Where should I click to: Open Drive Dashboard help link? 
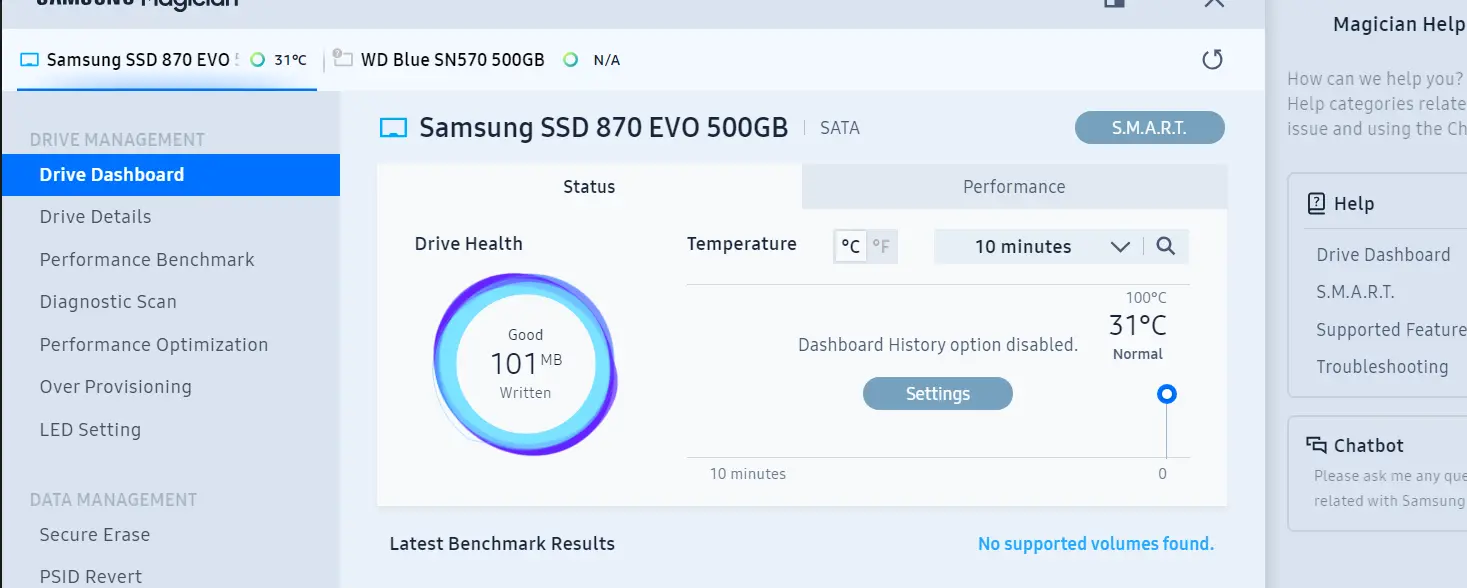tap(1383, 255)
